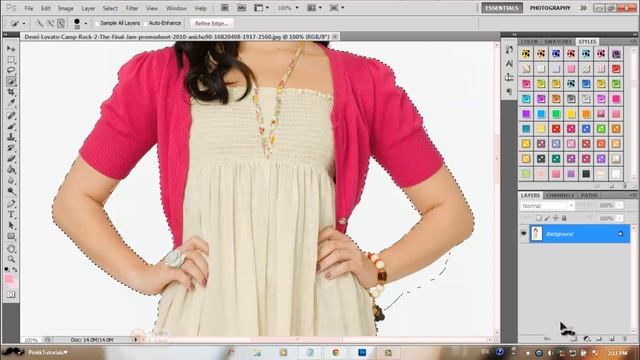This screenshot has height=360, width=640.
Task: Create a new layer group
Action: pos(599,338)
